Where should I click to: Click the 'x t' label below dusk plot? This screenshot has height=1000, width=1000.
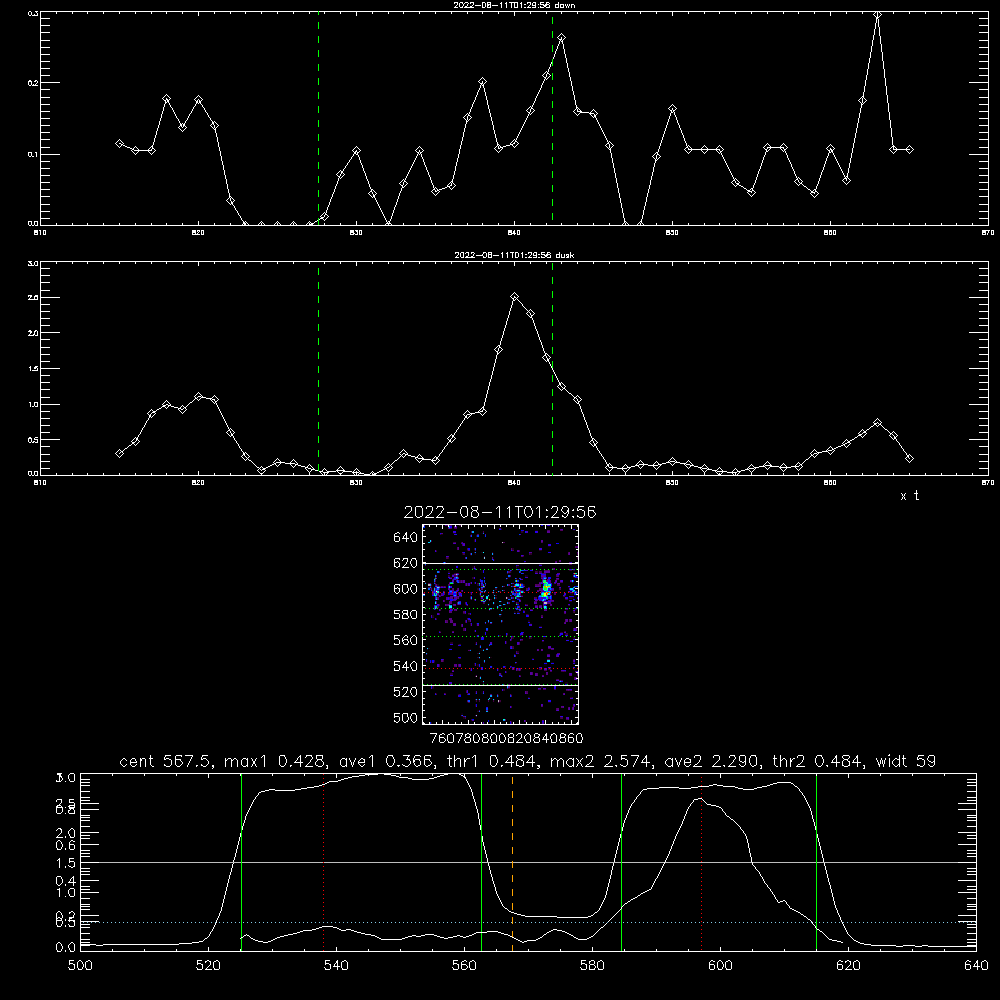pyautogui.click(x=909, y=496)
